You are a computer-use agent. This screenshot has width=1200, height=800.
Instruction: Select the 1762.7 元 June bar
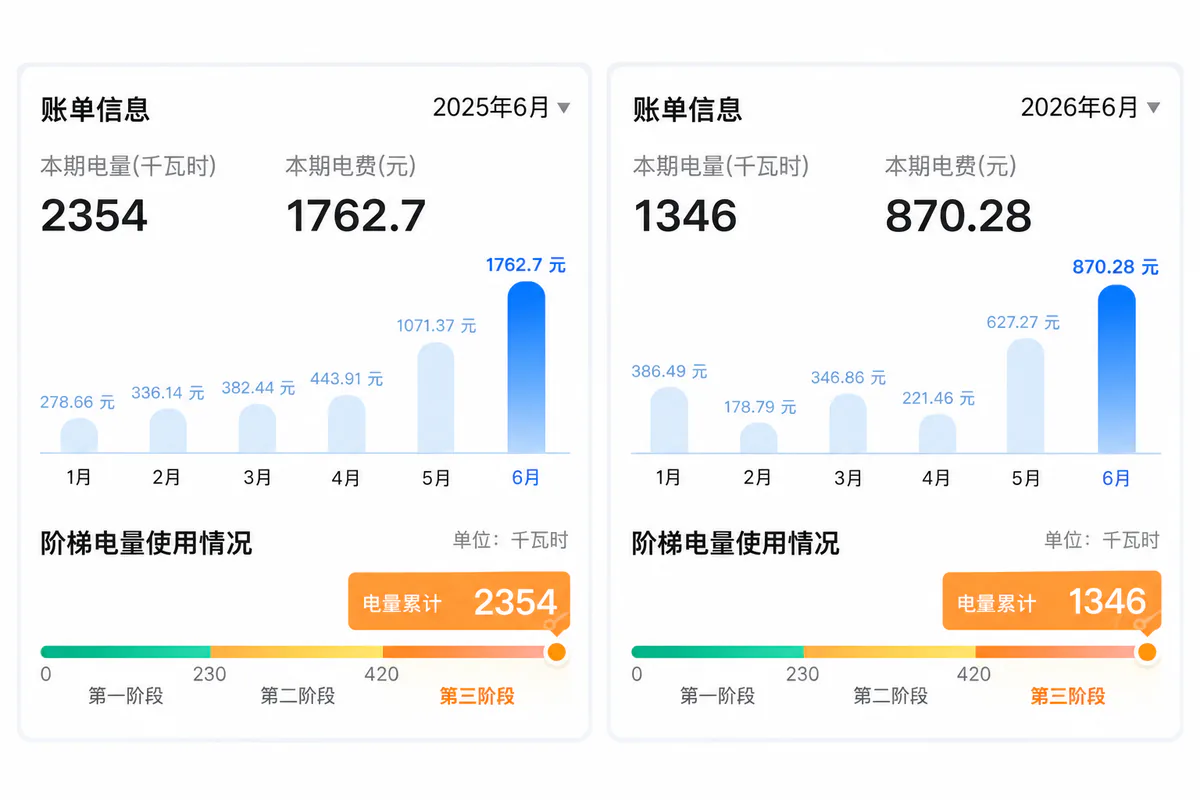point(526,367)
